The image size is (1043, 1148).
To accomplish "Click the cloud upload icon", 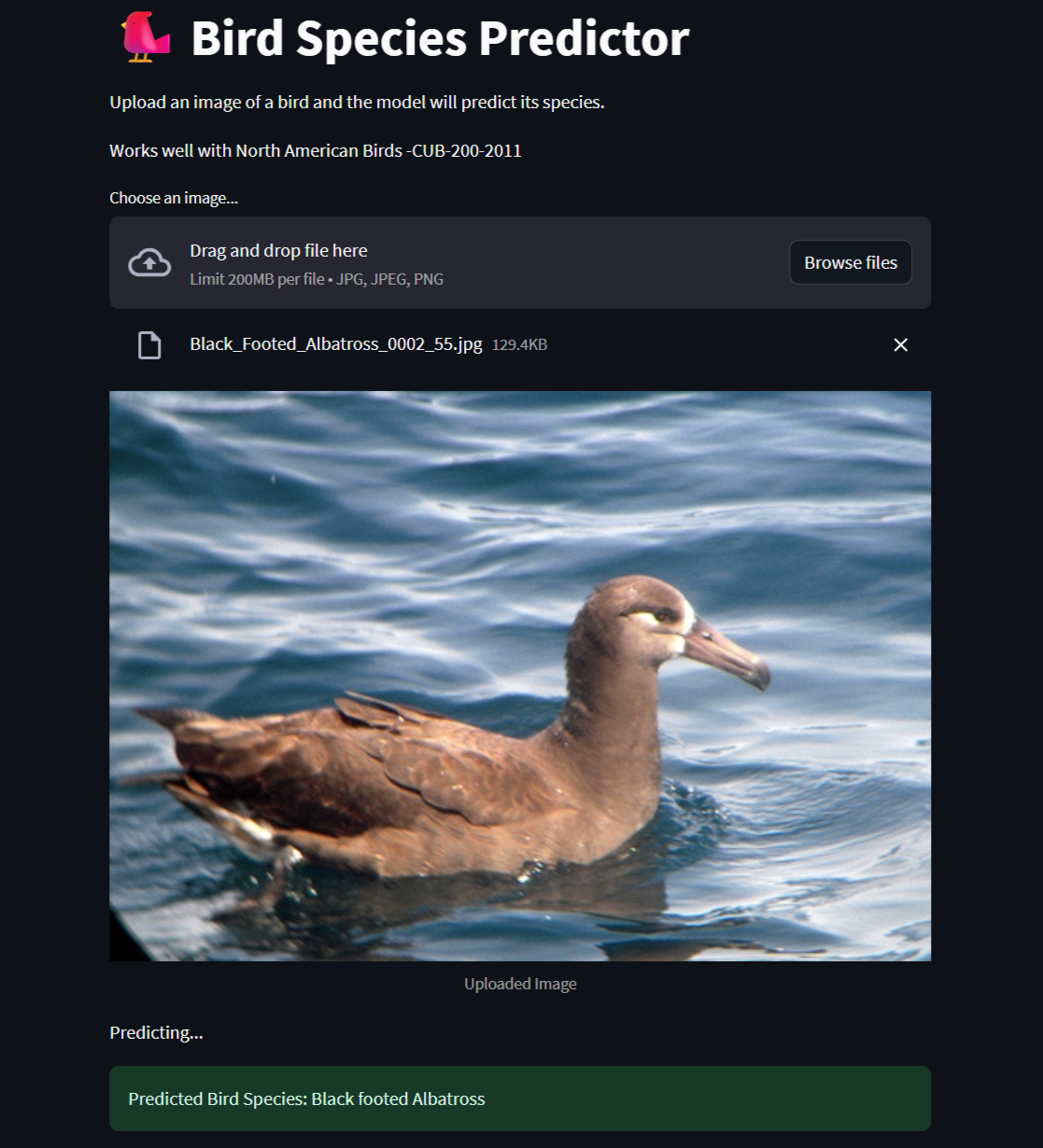I will point(149,263).
